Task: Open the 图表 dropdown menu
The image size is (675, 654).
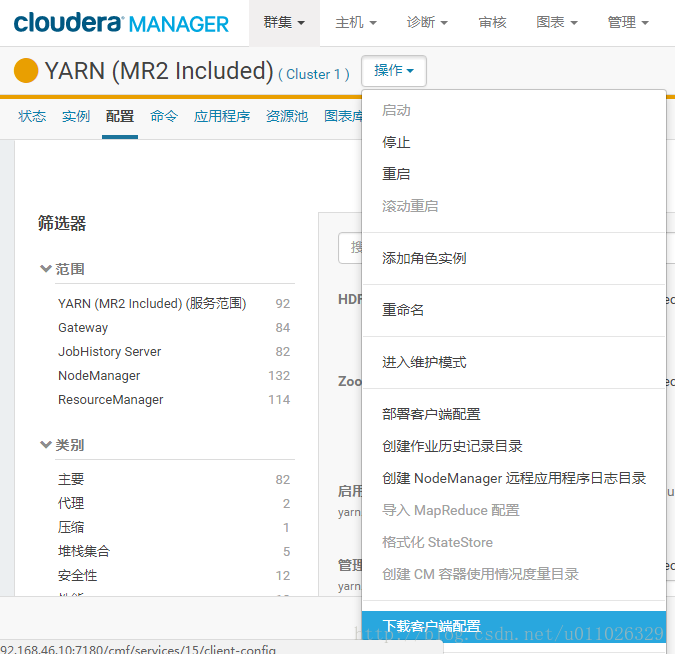Action: tap(557, 22)
